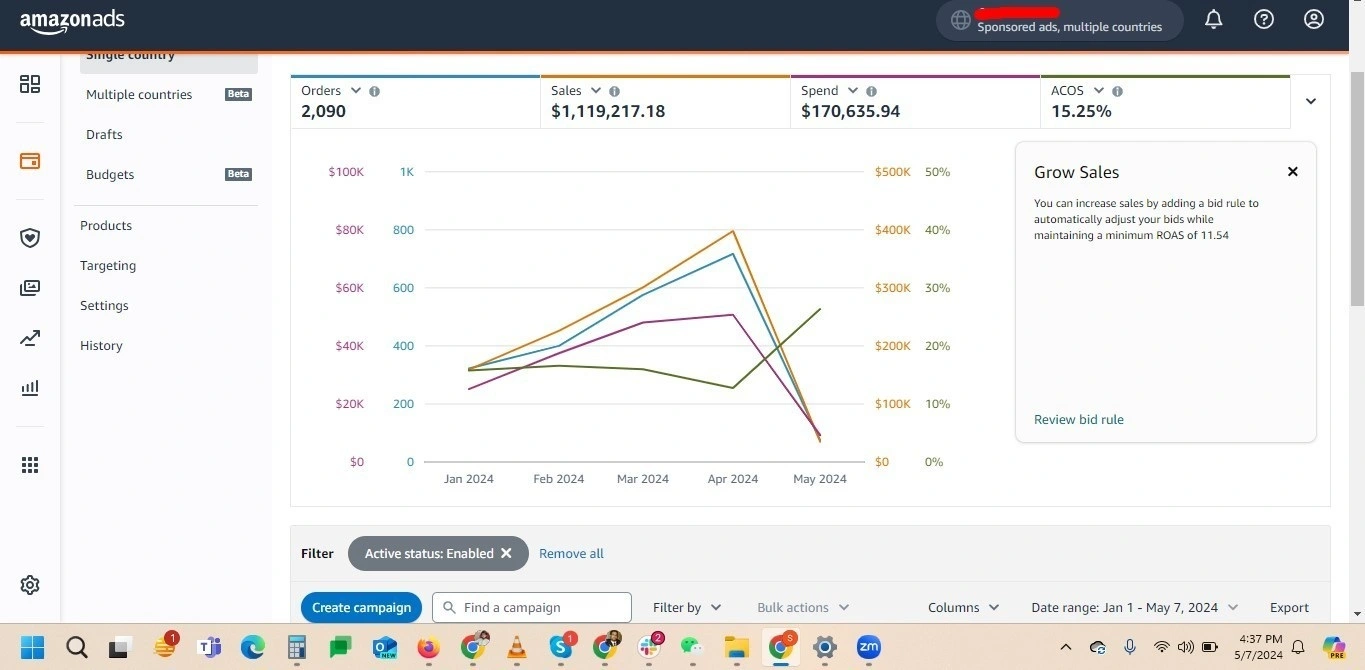Remove the Active status: Enabled filter chip
1365x670 pixels.
tap(507, 553)
